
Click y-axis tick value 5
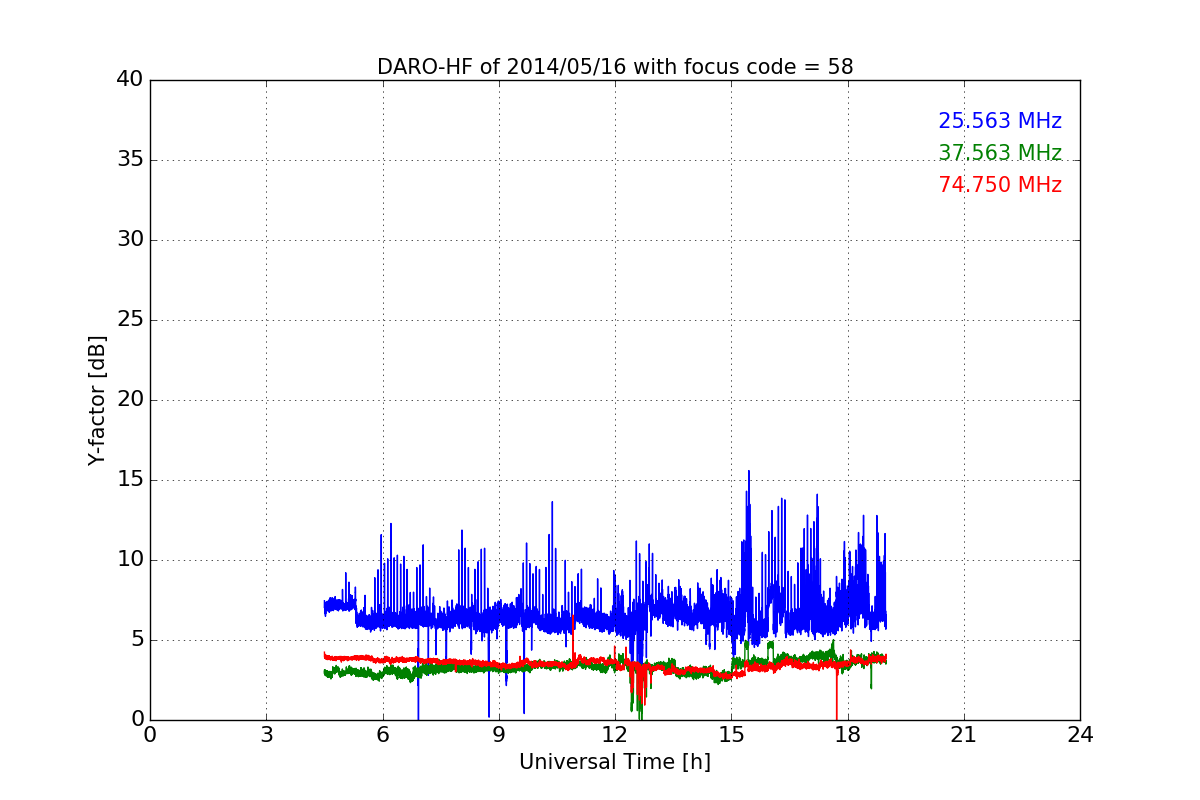click(x=137, y=640)
